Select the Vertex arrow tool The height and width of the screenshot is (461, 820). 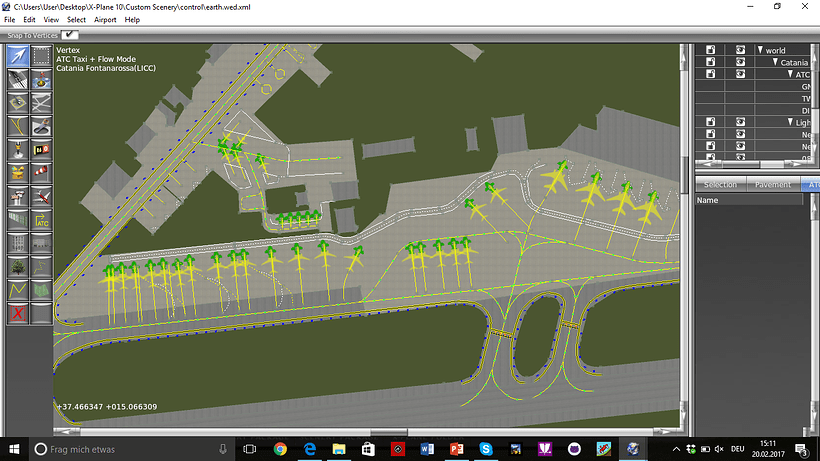(18, 55)
